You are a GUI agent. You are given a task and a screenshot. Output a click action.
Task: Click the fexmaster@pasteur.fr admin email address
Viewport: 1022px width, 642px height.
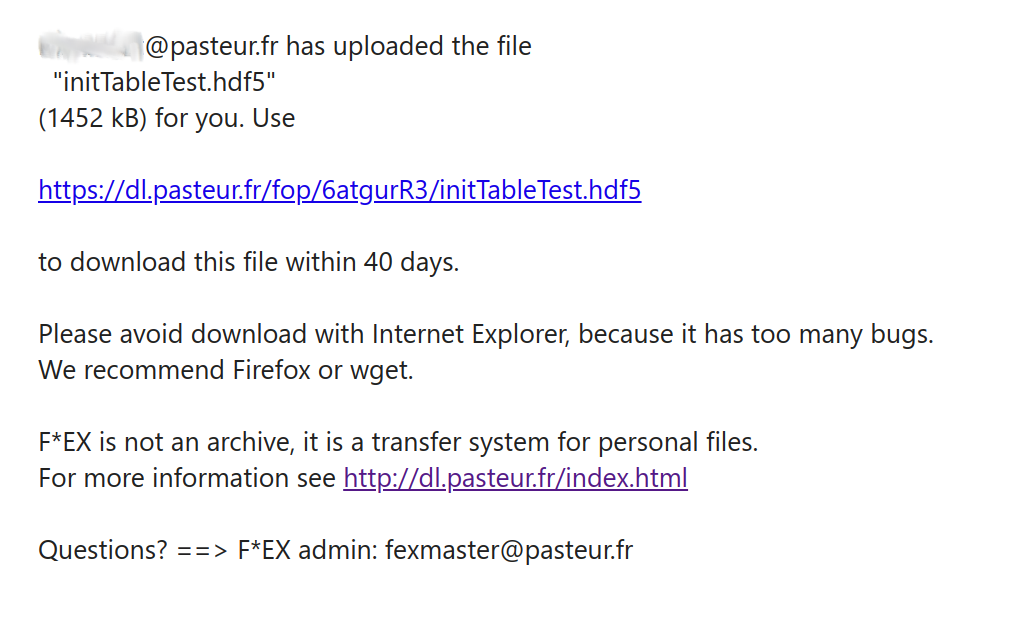point(509,550)
